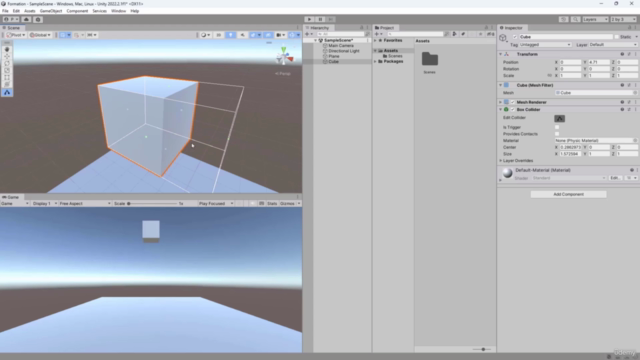Open the Gizmos button in Game view
Image resolution: width=640 pixels, height=360 pixels.
point(287,203)
